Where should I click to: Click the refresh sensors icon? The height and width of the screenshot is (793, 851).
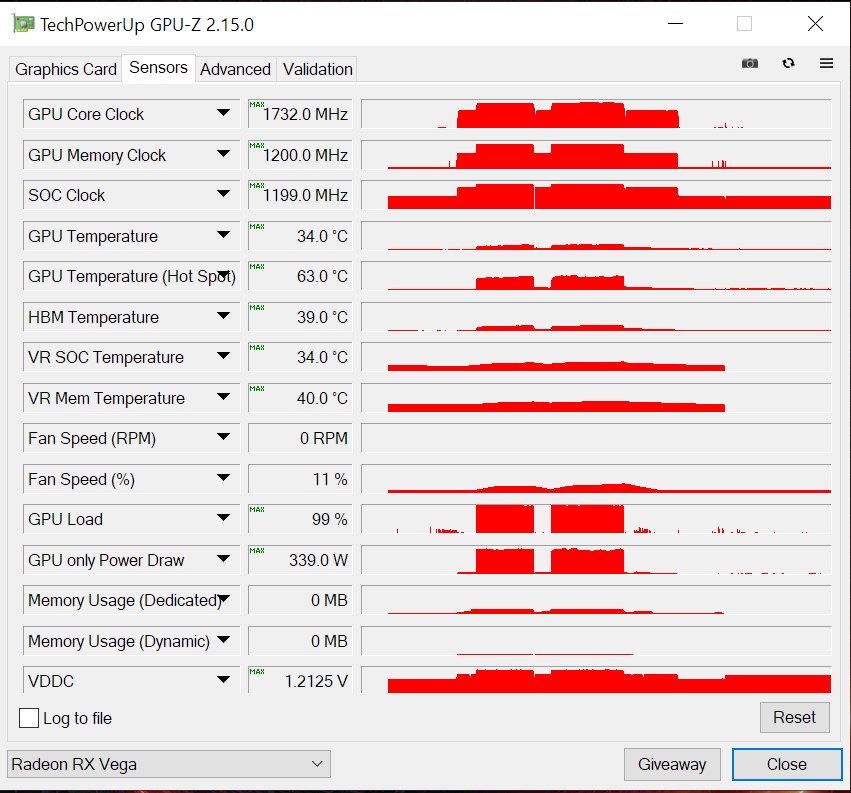tap(789, 63)
